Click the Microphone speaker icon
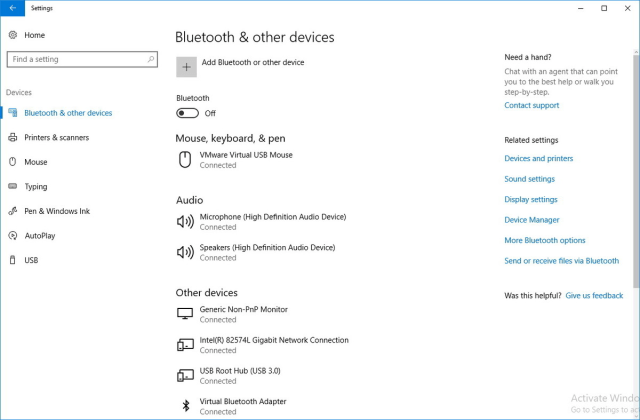The height and width of the screenshot is (420, 640). click(x=185, y=222)
